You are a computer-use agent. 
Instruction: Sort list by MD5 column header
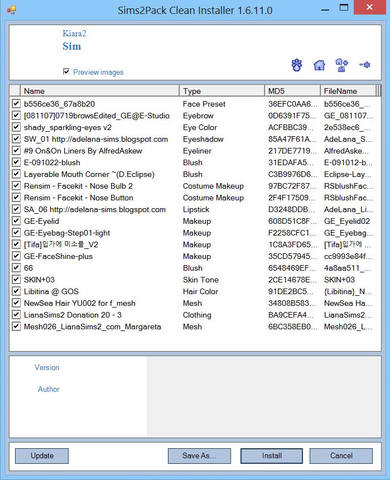pyautogui.click(x=293, y=91)
